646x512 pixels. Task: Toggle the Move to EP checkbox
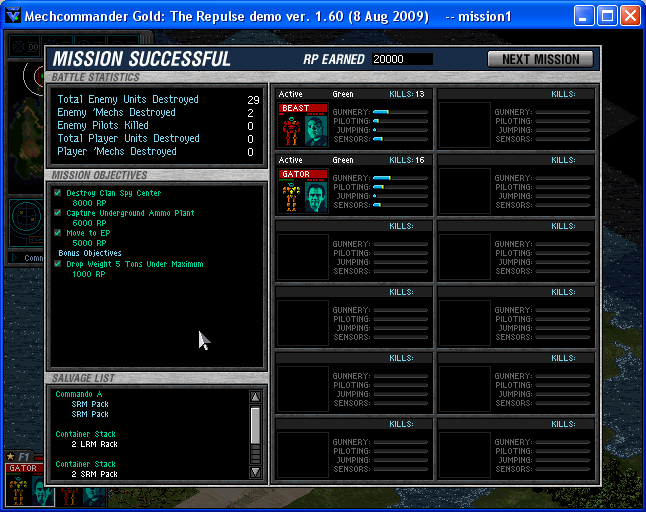[x=58, y=232]
